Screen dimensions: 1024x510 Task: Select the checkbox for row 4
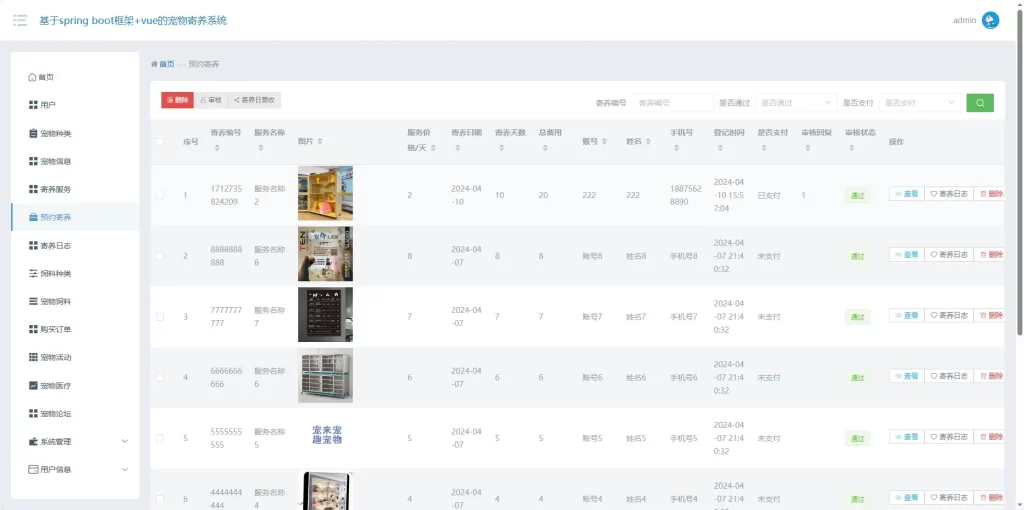(x=160, y=377)
